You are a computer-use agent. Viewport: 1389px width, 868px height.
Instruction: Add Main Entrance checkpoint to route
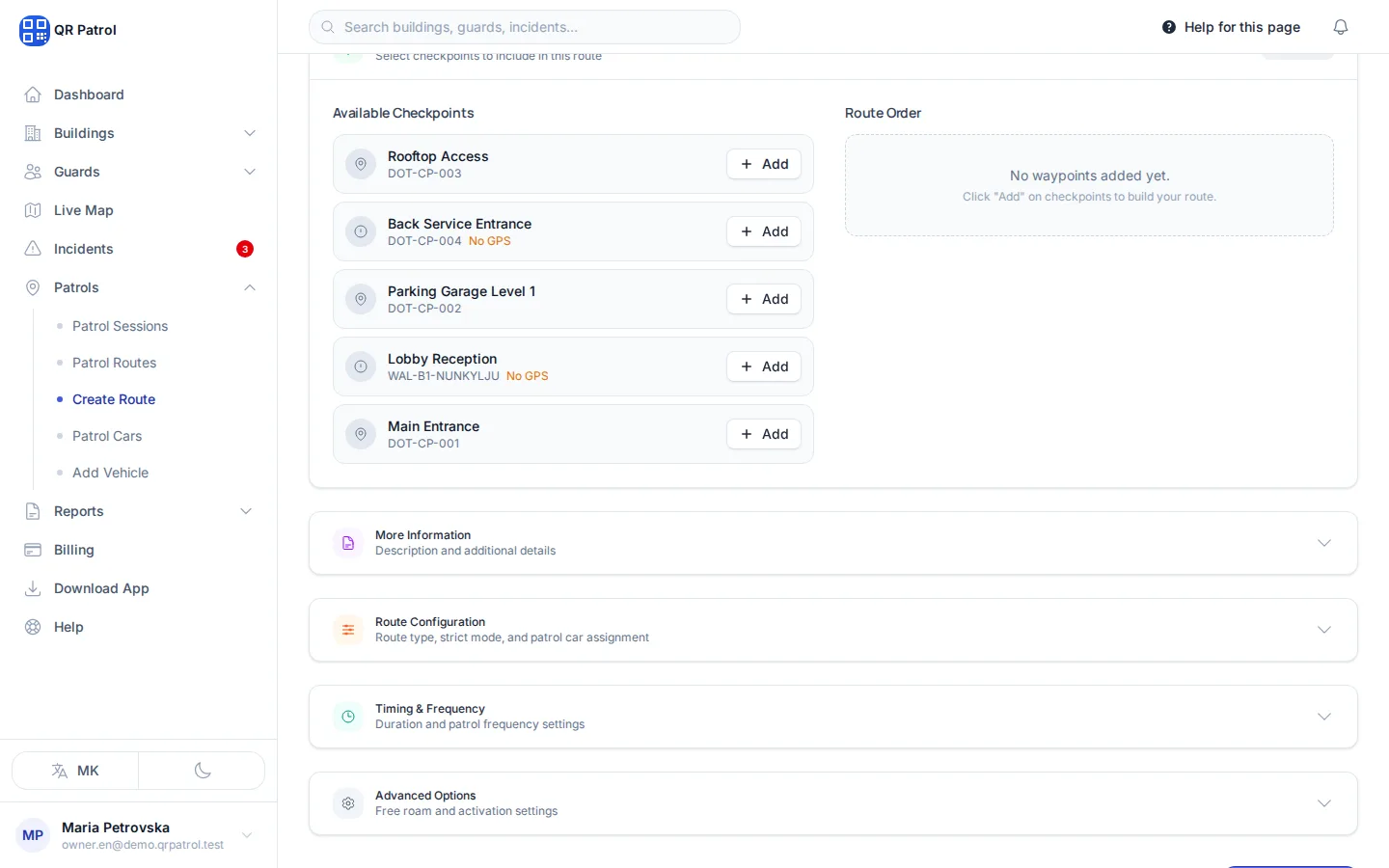pos(764,434)
